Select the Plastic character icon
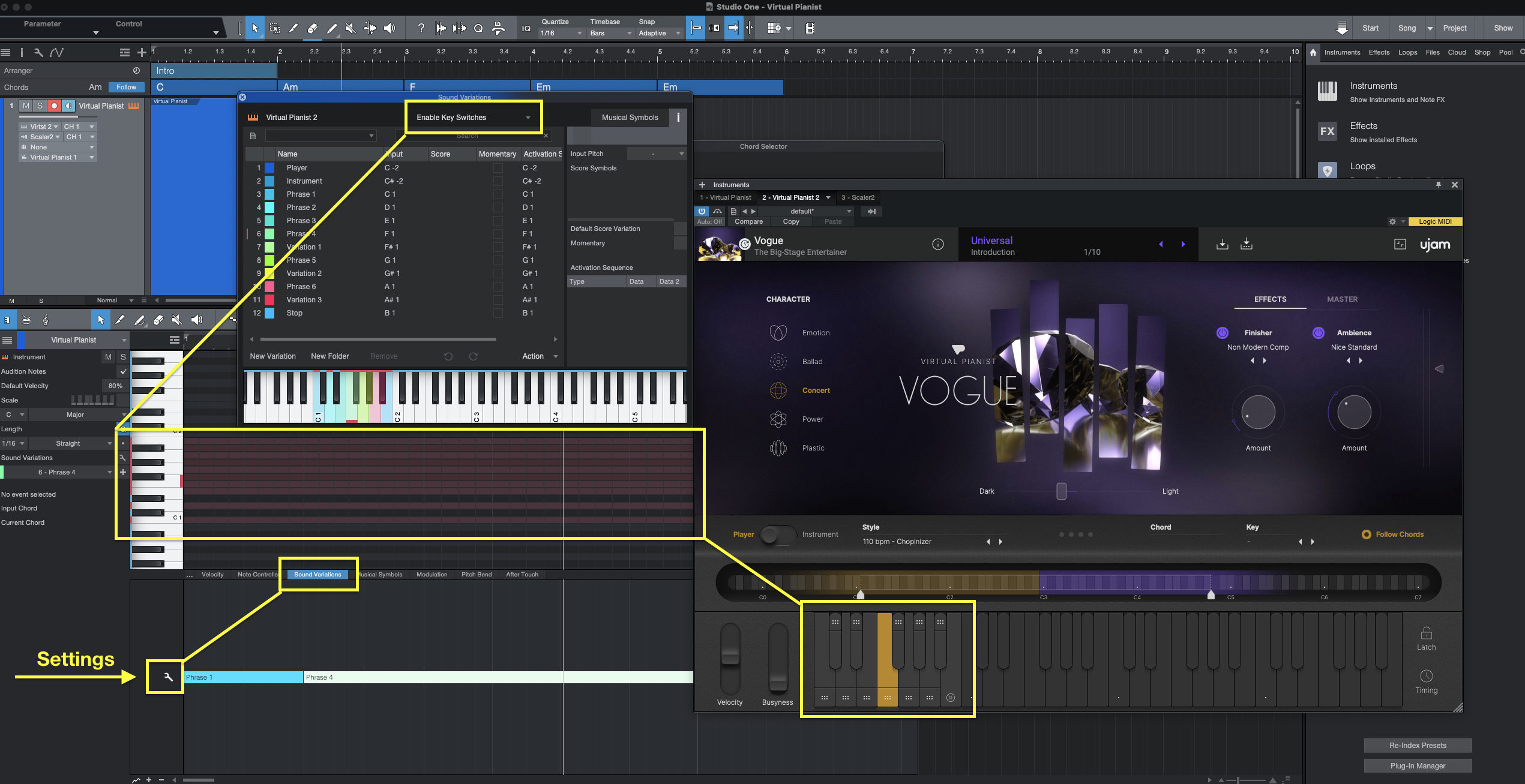 [778, 448]
